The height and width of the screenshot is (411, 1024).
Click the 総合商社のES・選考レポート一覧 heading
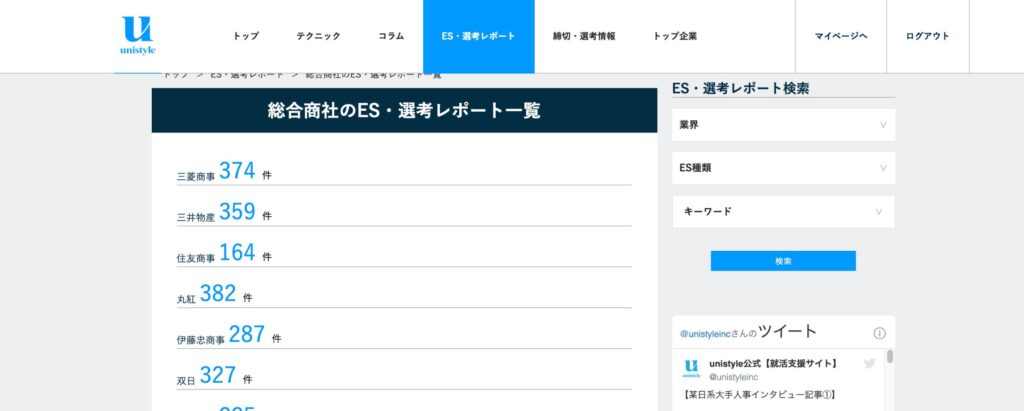[404, 110]
